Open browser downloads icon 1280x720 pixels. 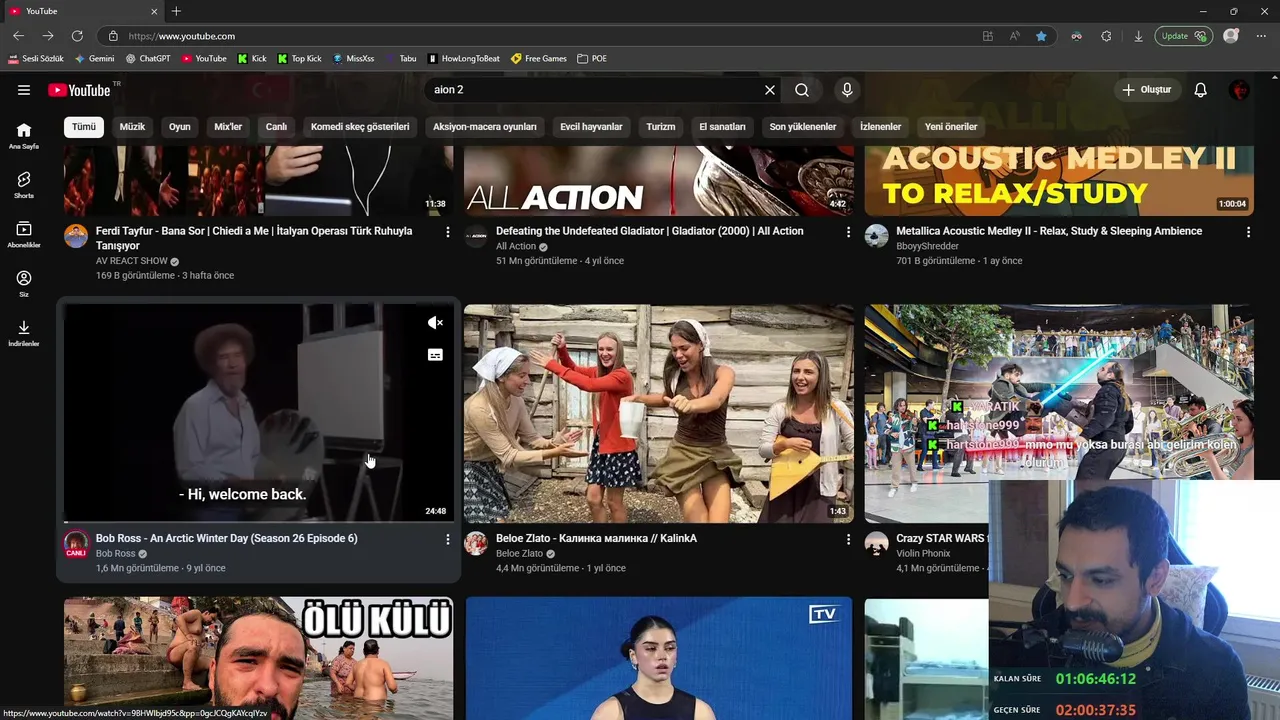1138,36
